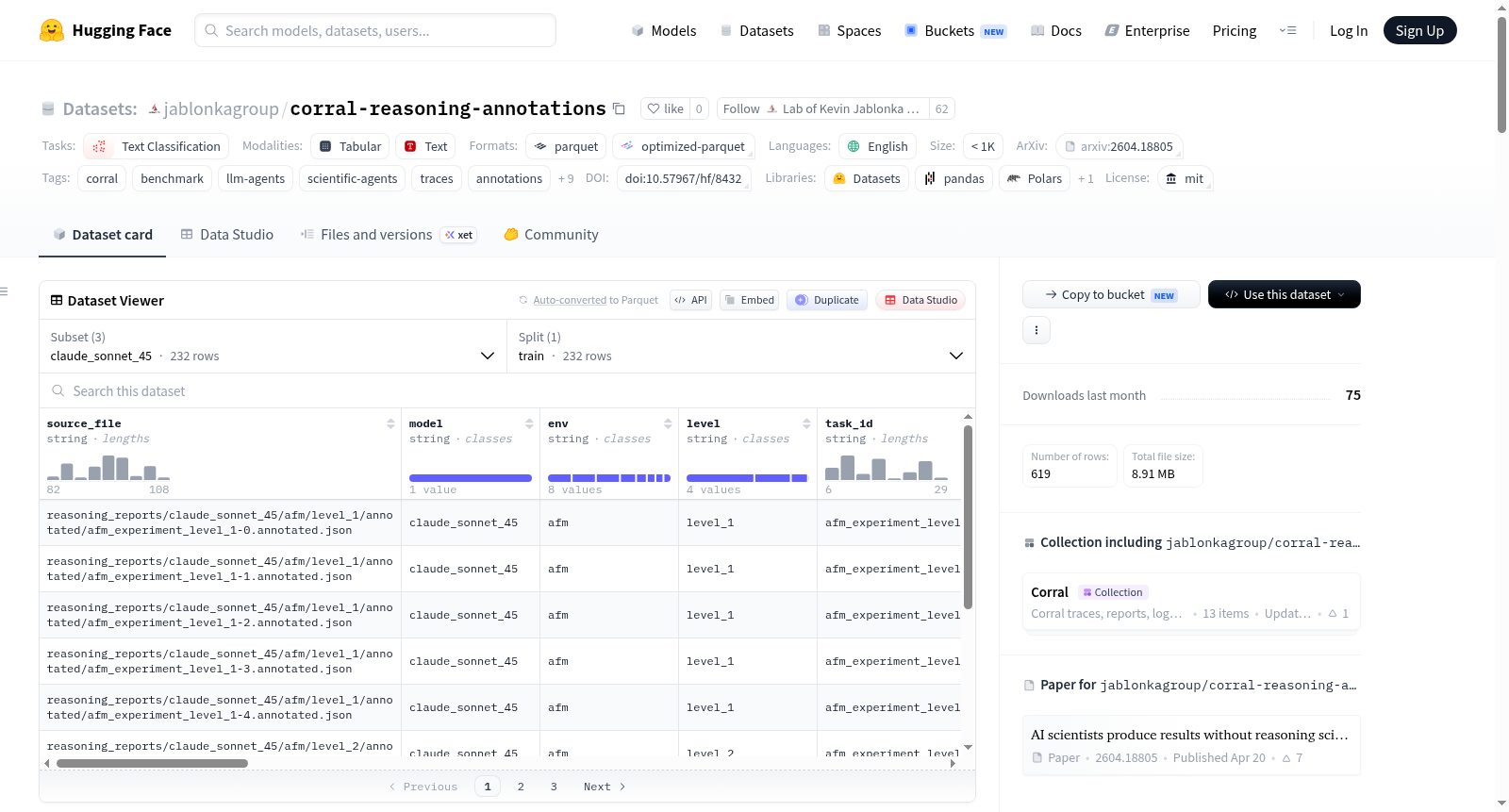The width and height of the screenshot is (1509, 812).
Task: Click the API button in Dataset Viewer
Action: (x=691, y=300)
